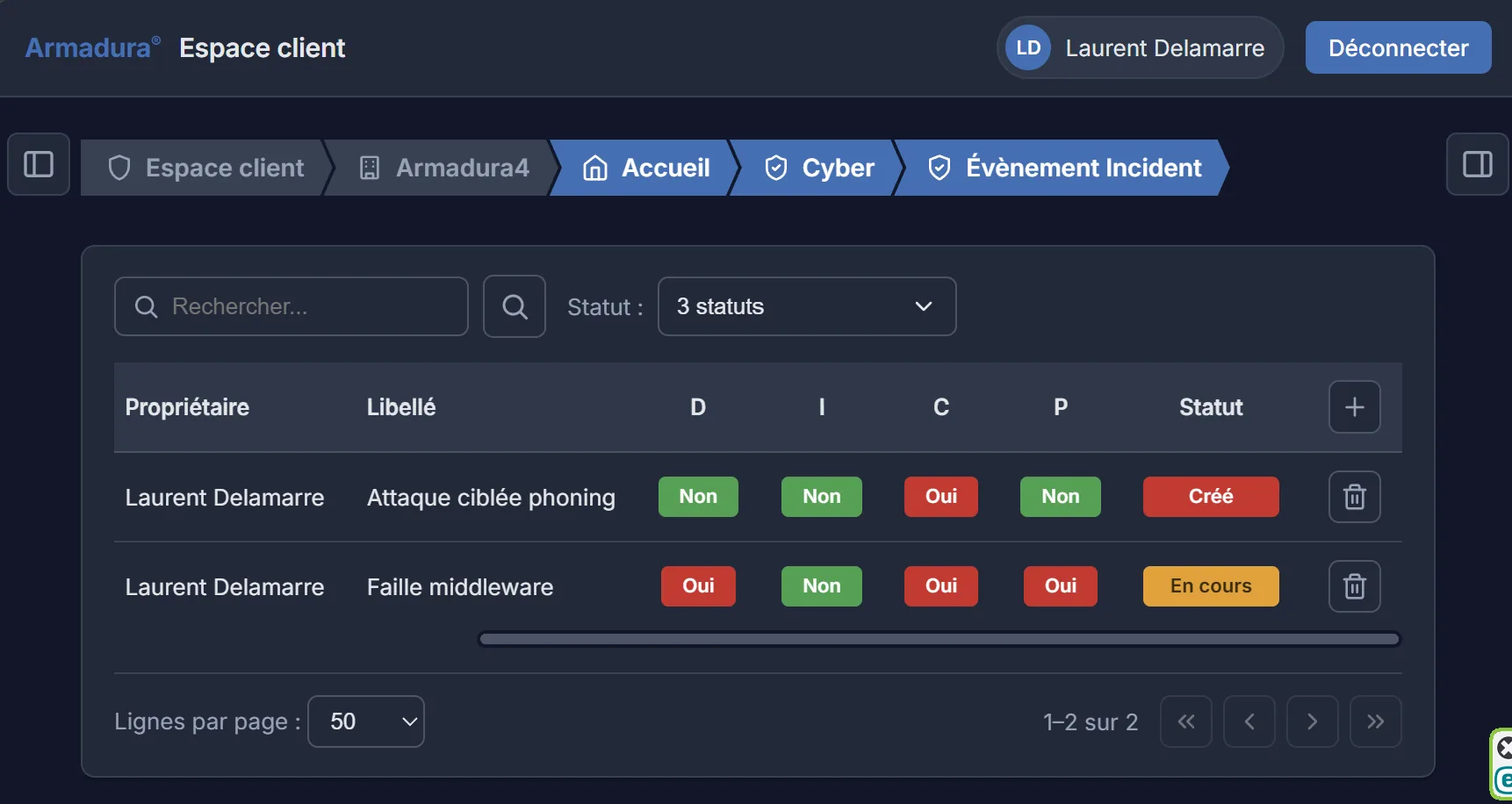Click the D column header

698,407
